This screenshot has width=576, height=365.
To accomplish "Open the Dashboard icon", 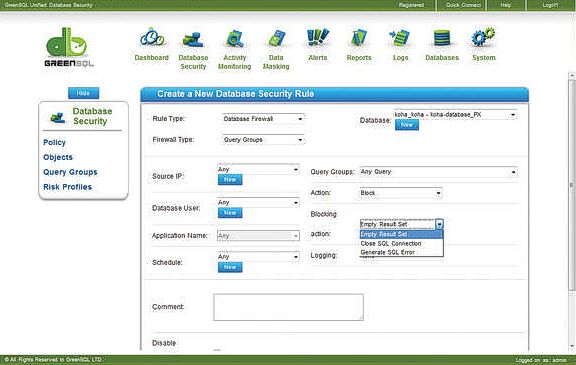I will [x=152, y=38].
